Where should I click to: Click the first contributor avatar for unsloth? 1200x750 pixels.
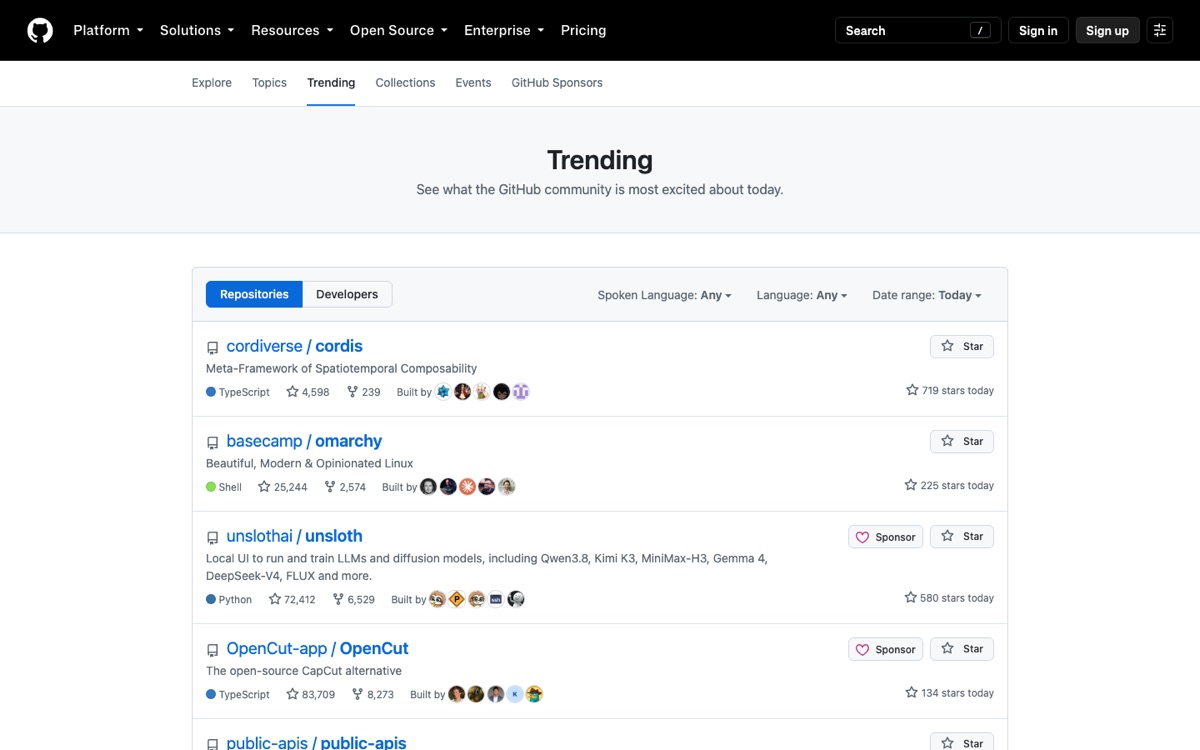point(437,599)
